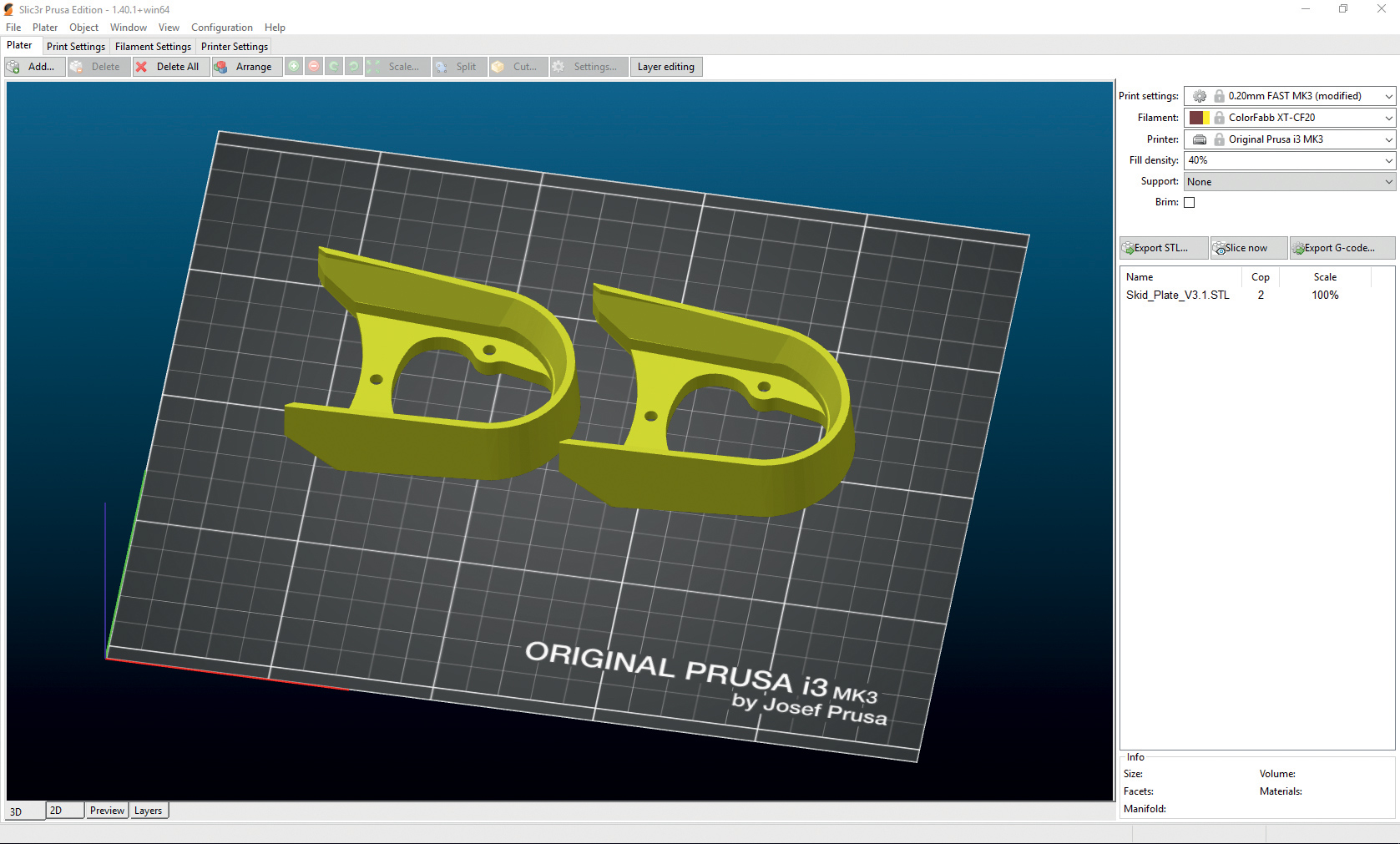Click the Export G-code button
Viewport: 1400px width, 844px height.
[1342, 248]
